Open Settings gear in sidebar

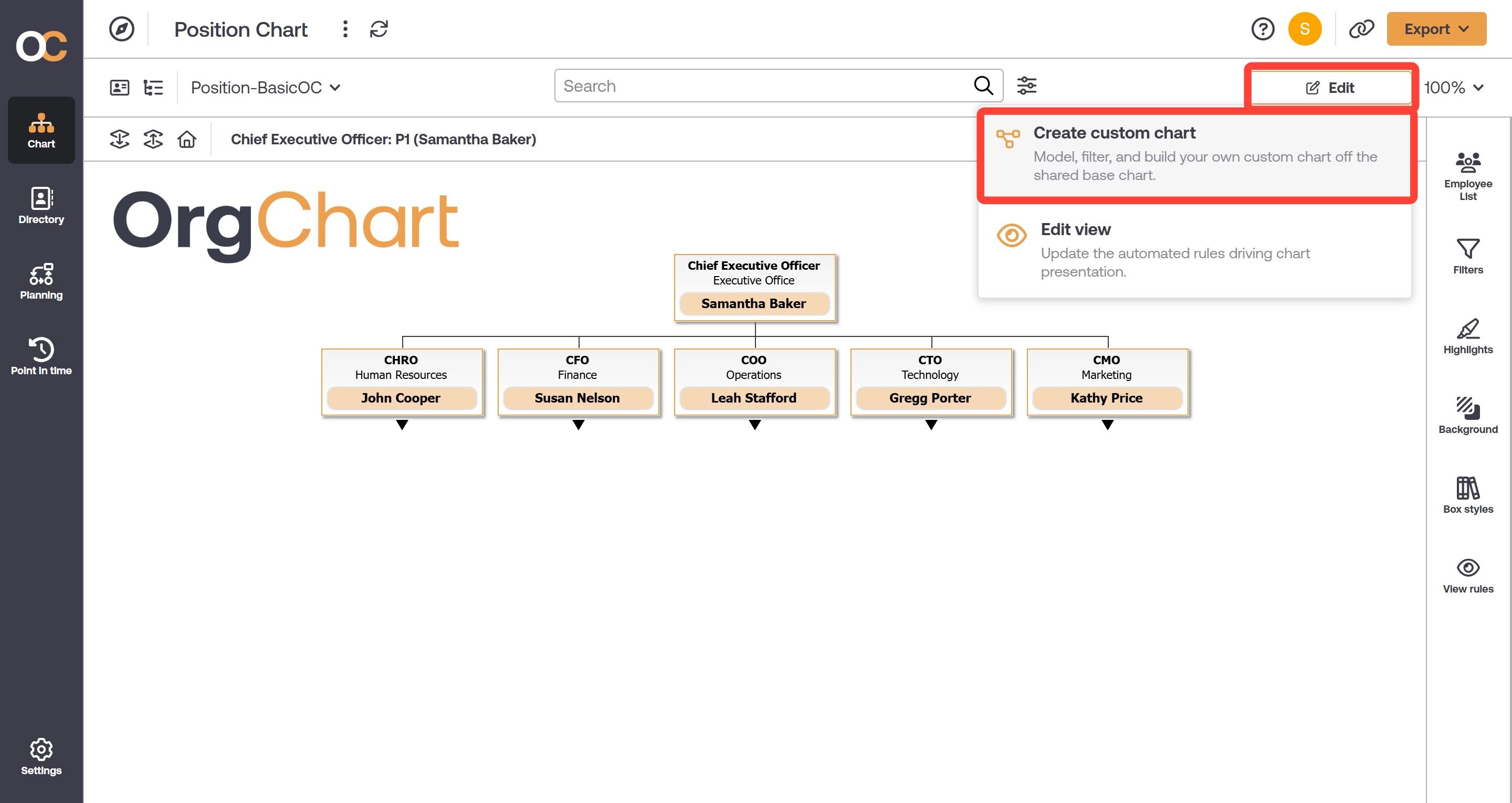(41, 757)
